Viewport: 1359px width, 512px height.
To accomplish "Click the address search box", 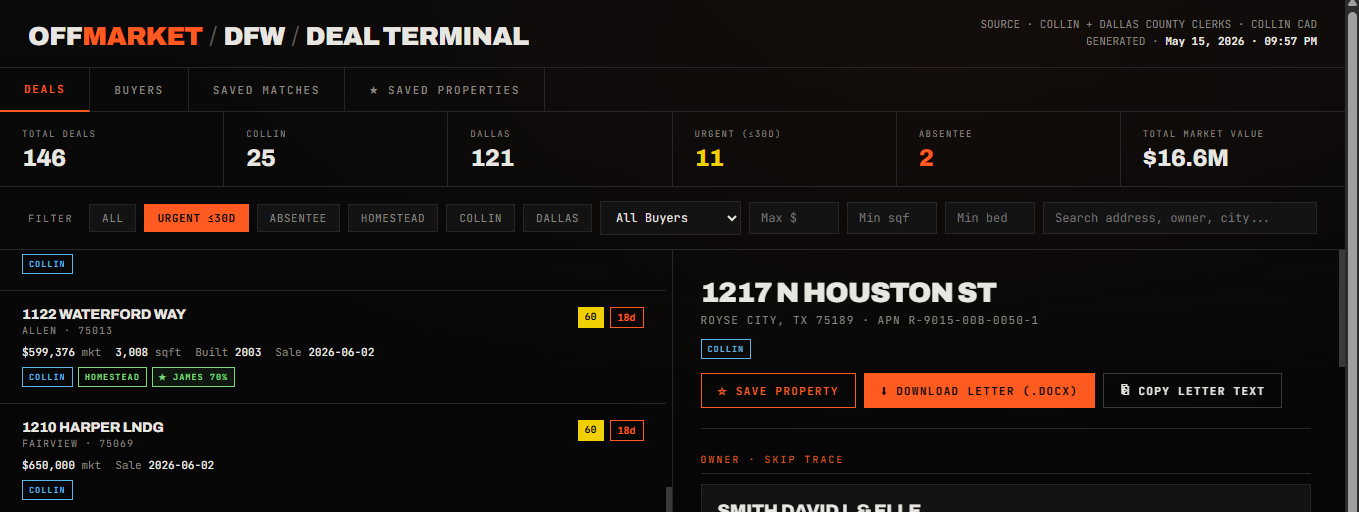I will pyautogui.click(x=1180, y=218).
